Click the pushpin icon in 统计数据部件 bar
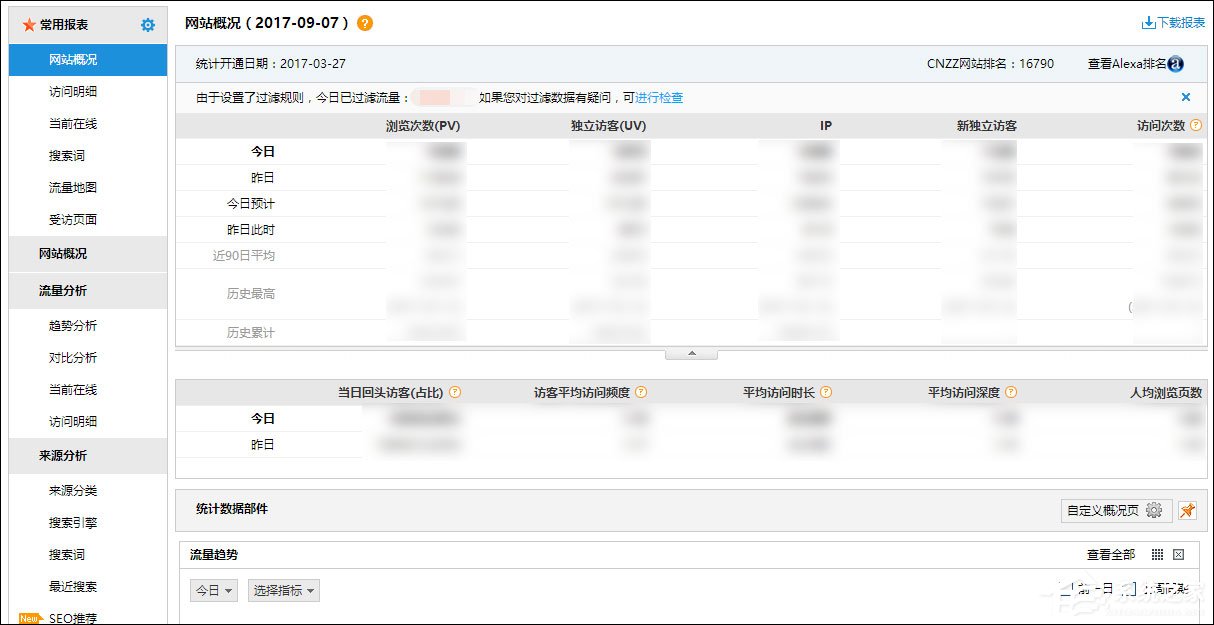 tap(1186, 510)
